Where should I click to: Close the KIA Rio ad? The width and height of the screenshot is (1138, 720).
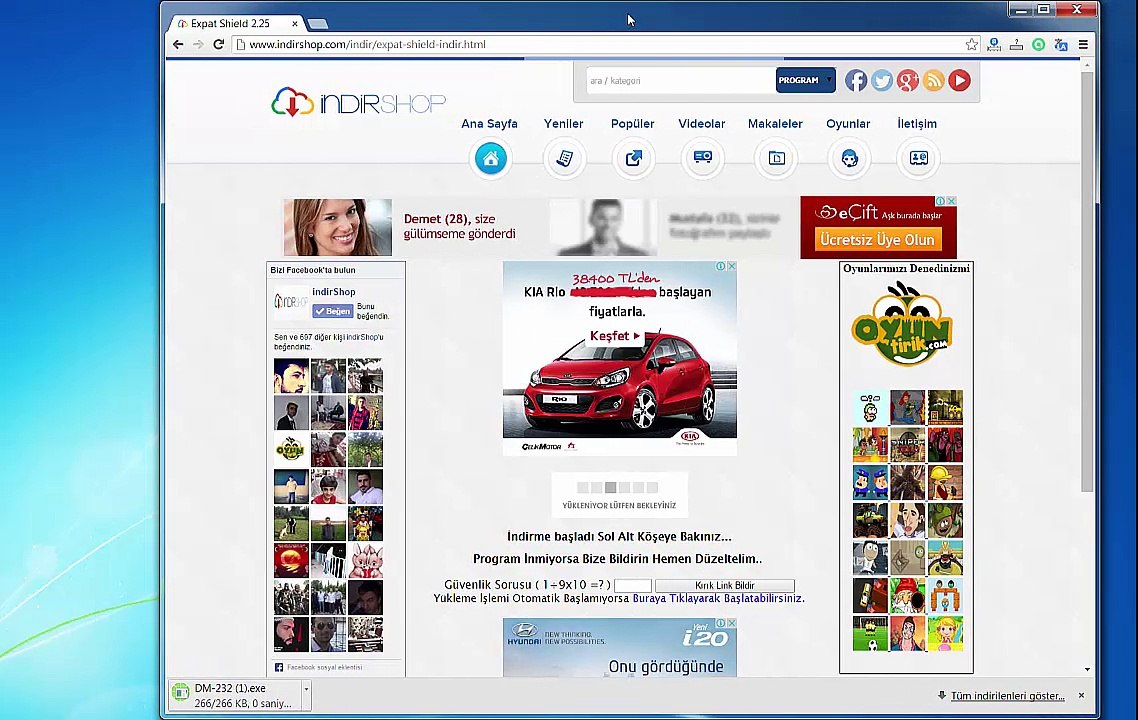coord(732,266)
